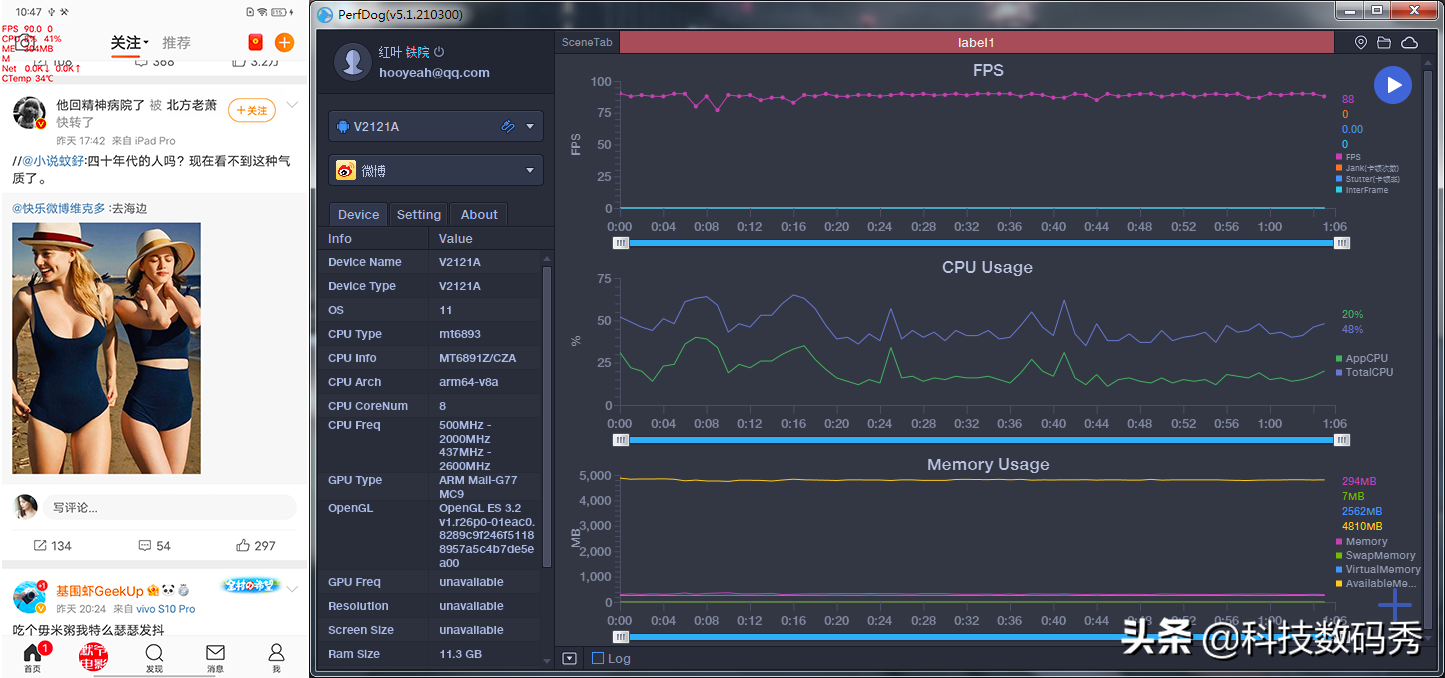Image resolution: width=1445 pixels, height=678 pixels.
Task: Switch to the 推荐 tab in Weibo
Action: (176, 43)
